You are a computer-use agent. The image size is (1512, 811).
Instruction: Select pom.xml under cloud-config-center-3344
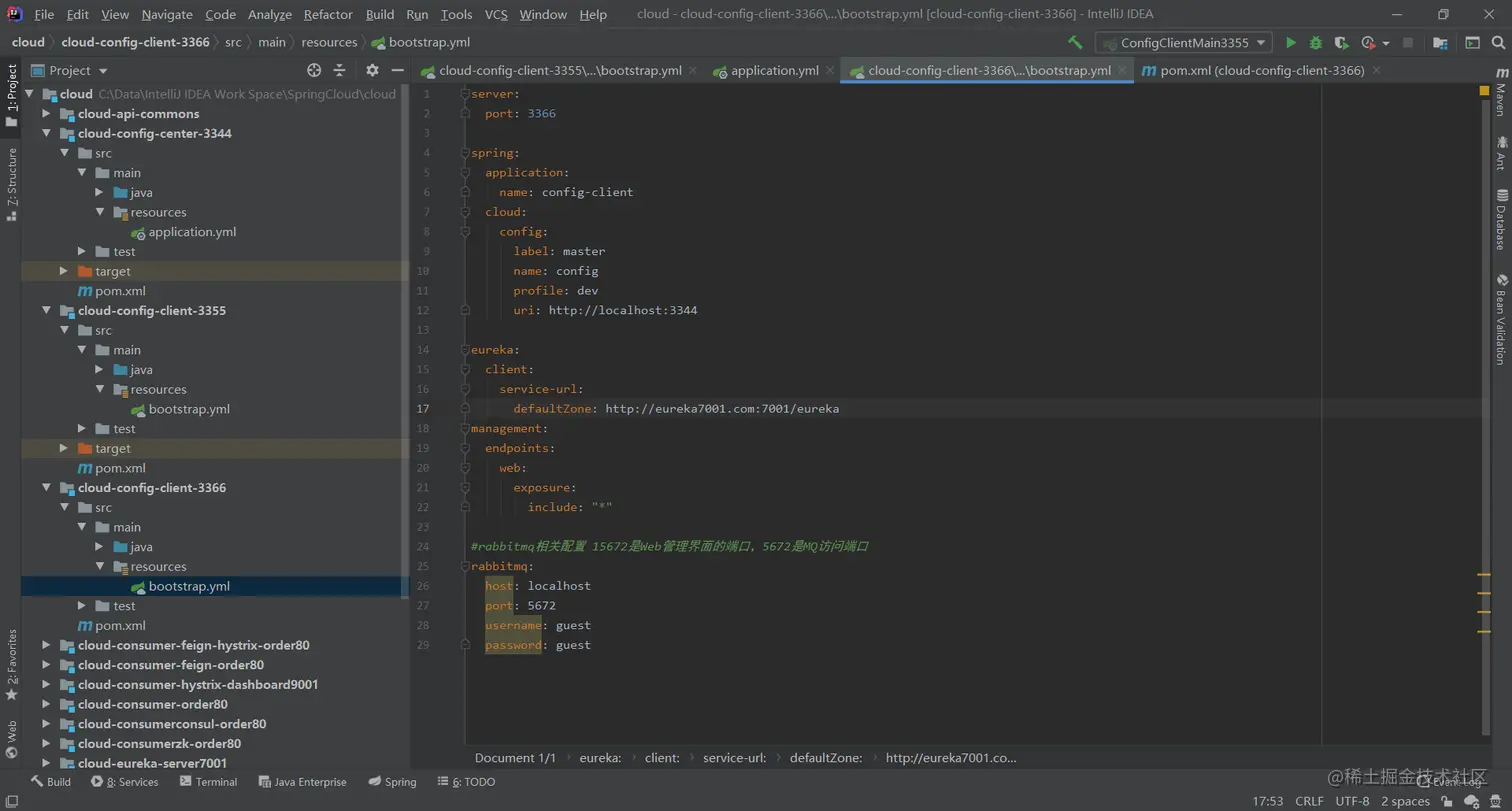point(120,291)
